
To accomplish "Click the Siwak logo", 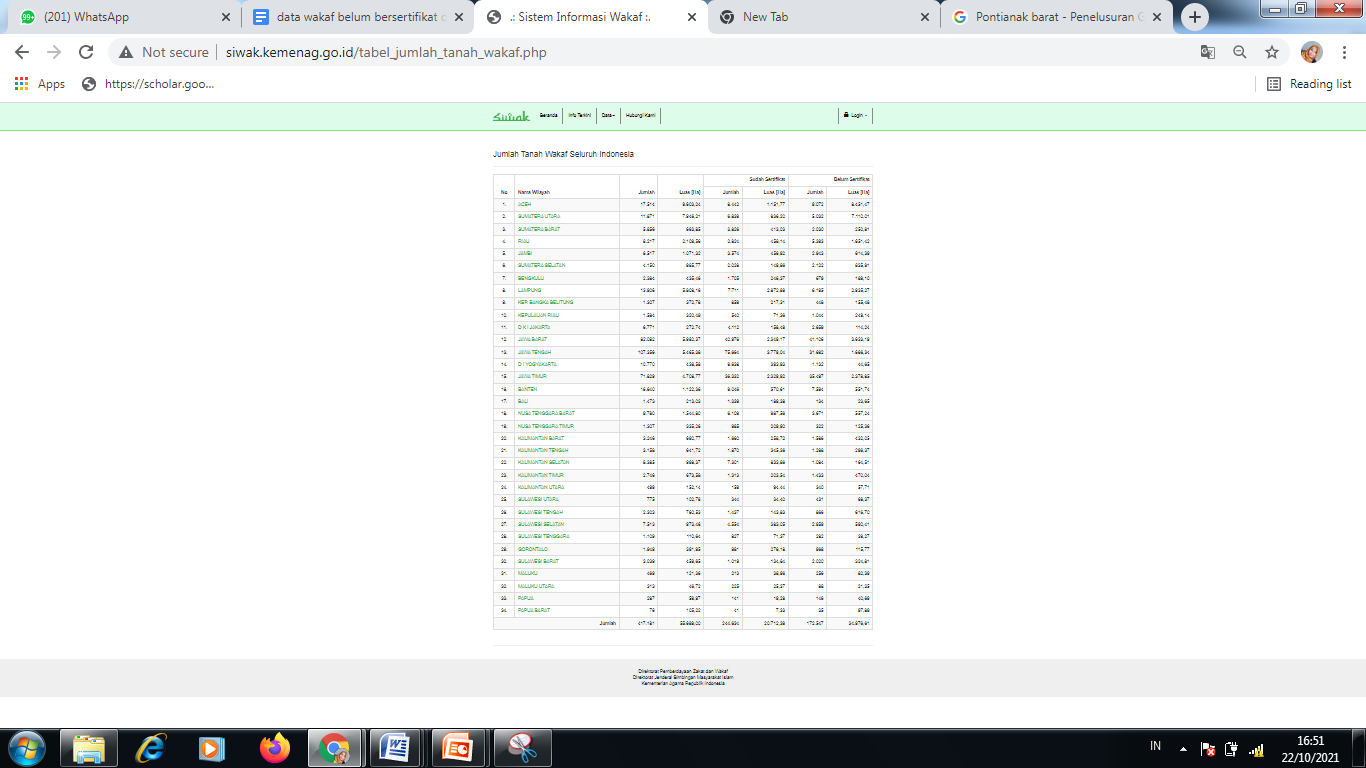I will click(x=511, y=116).
